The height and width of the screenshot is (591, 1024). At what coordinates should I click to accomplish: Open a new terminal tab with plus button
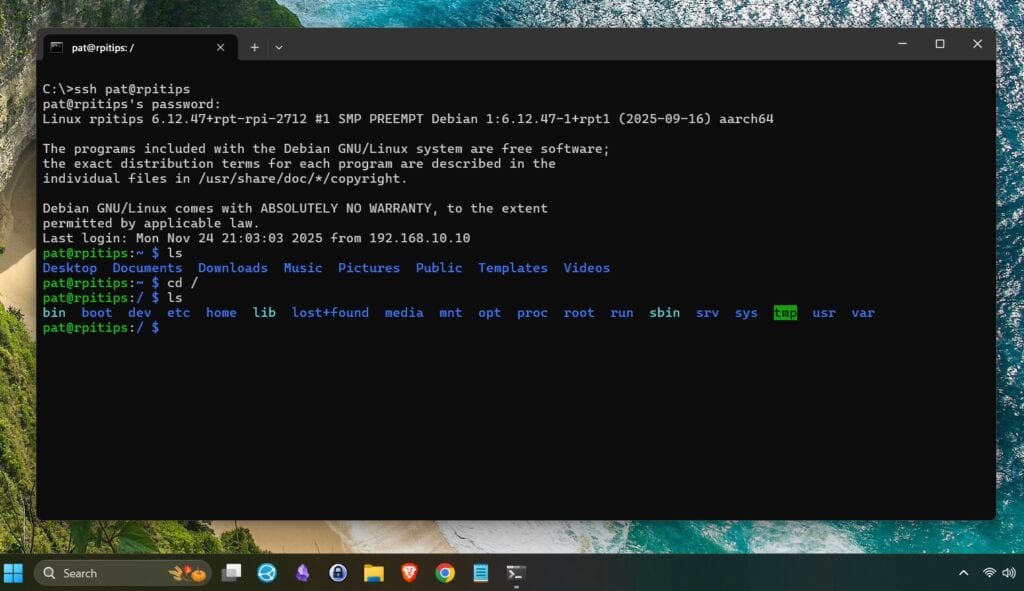[x=254, y=47]
